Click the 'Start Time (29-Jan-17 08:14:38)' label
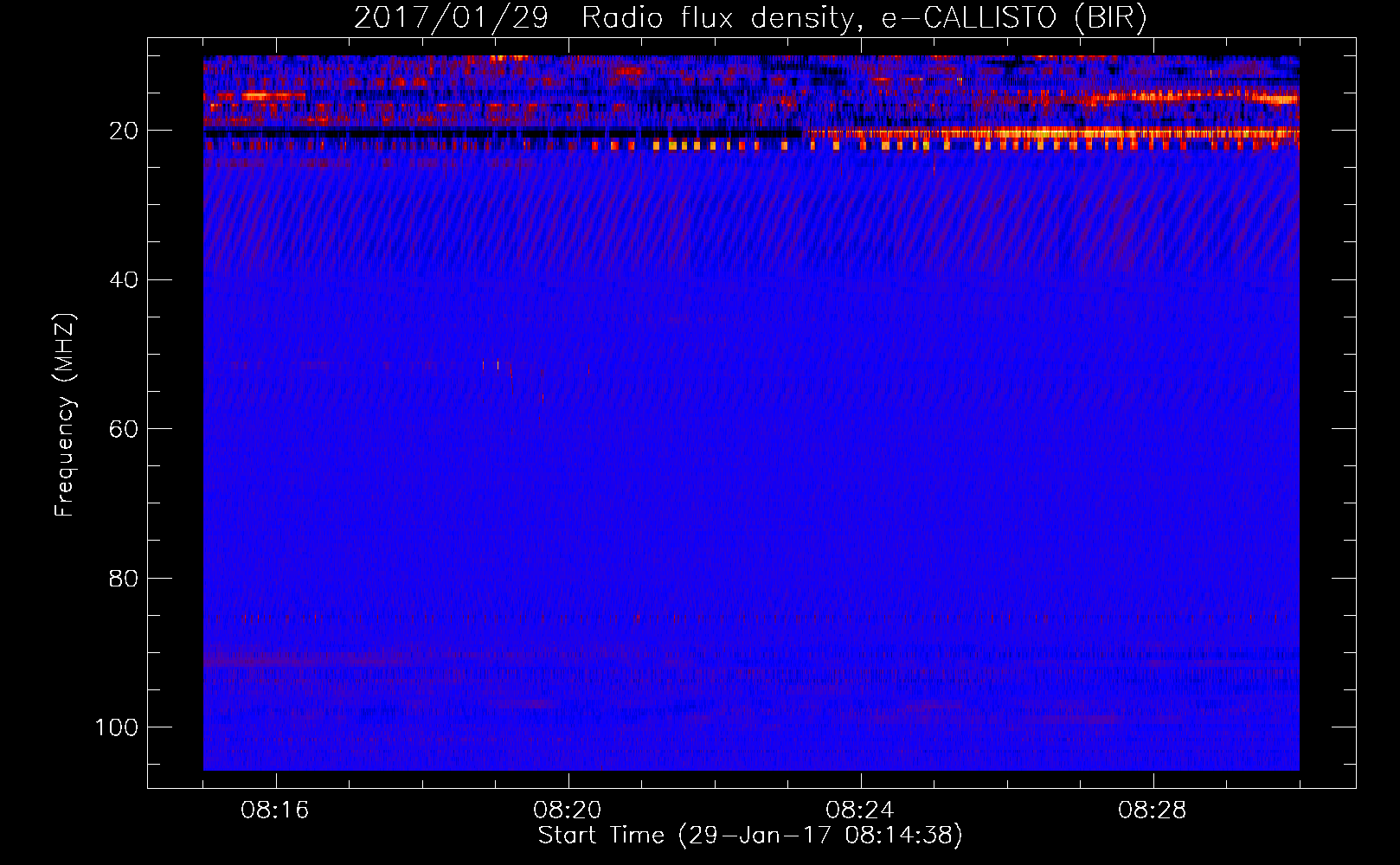This screenshot has width=1400, height=865. tap(750, 836)
